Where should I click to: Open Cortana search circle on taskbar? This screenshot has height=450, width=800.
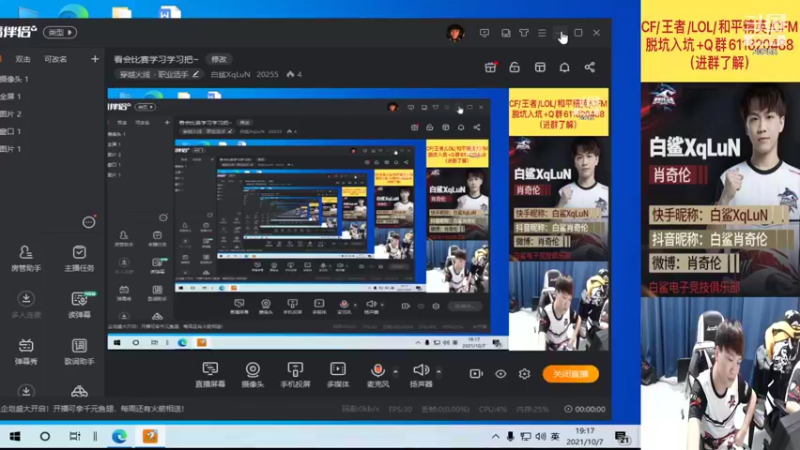(x=45, y=436)
